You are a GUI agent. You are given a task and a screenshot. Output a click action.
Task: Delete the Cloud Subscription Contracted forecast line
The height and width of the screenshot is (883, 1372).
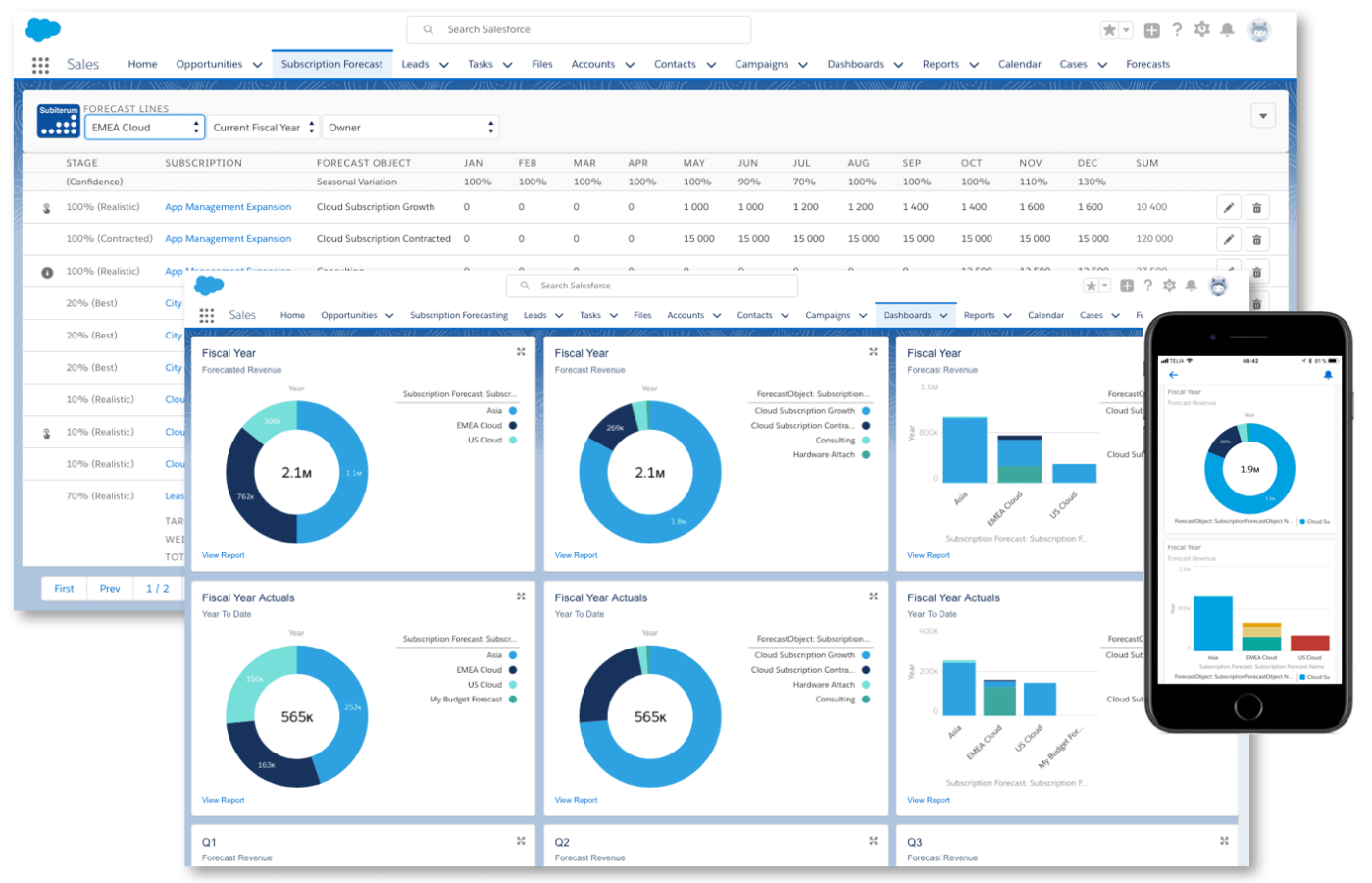pyautogui.click(x=1256, y=239)
